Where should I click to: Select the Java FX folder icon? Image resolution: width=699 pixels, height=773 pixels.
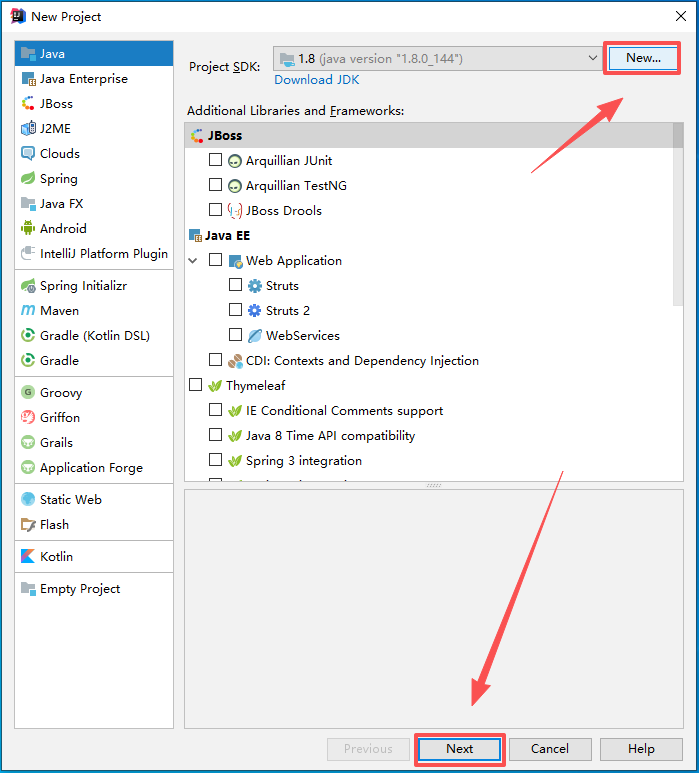tap(28, 204)
